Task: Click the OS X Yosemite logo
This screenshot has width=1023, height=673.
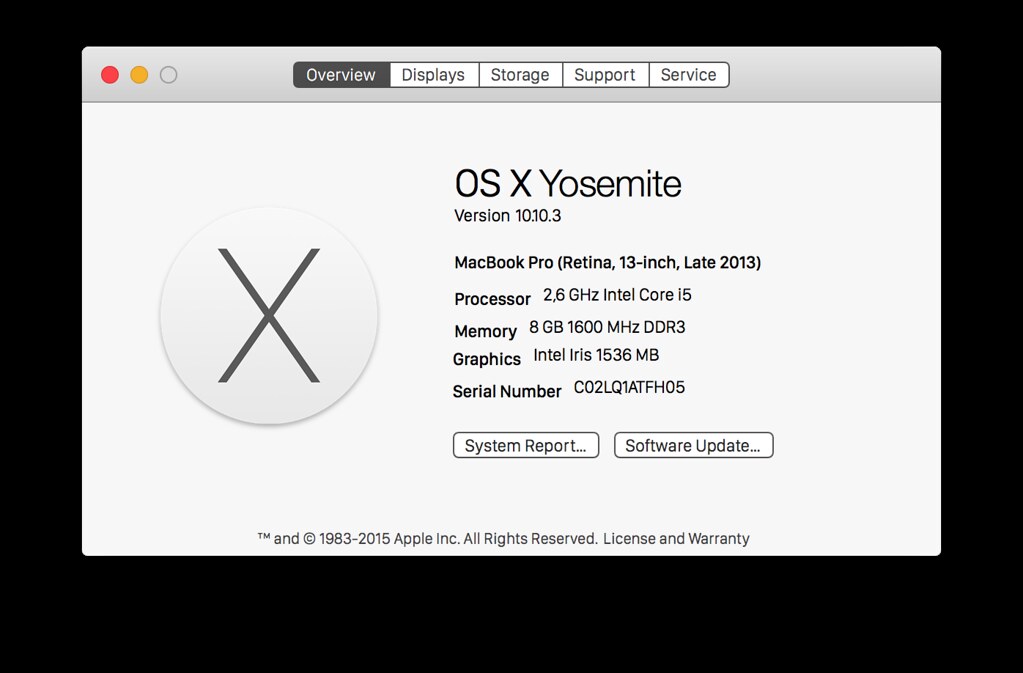Action: [x=269, y=316]
